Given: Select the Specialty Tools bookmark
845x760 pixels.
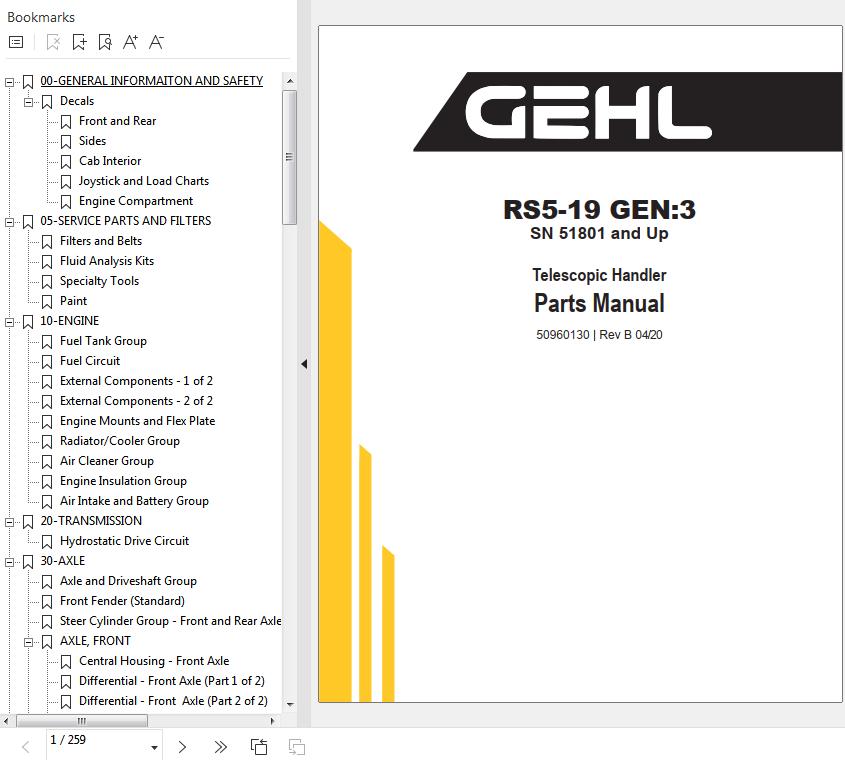Looking at the screenshot, I should pos(99,281).
